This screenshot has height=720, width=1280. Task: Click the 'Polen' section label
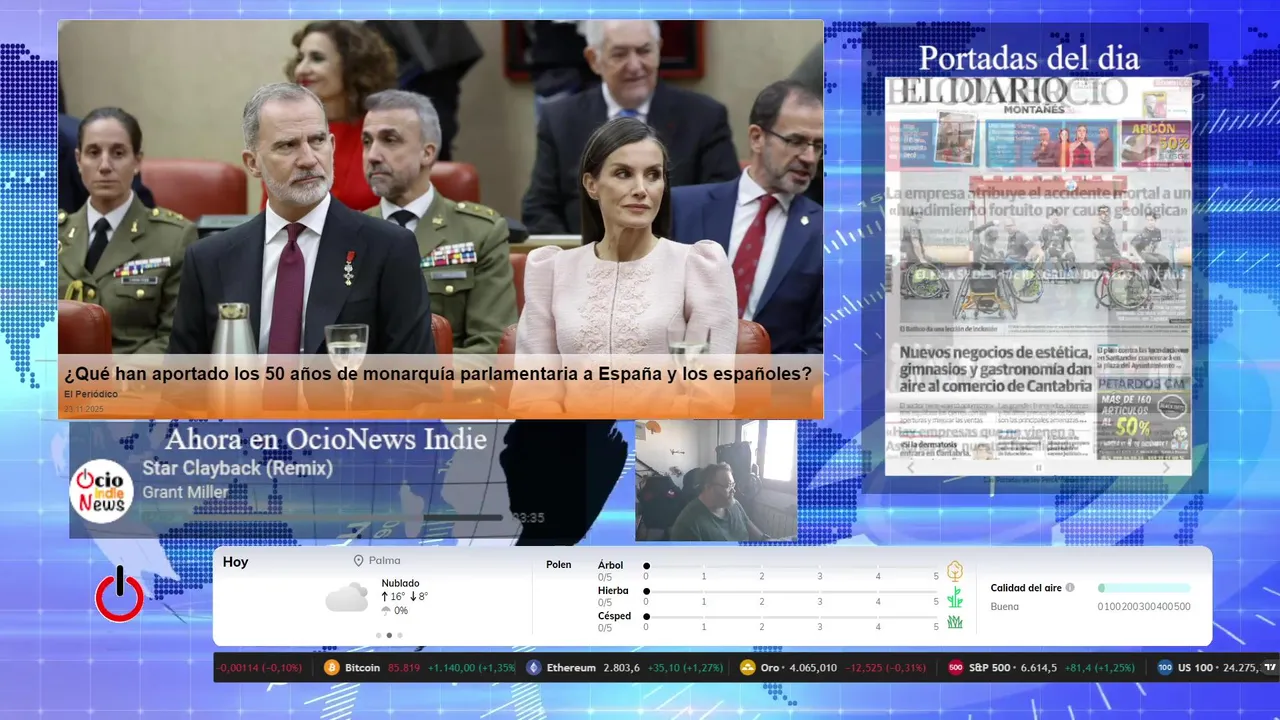559,565
